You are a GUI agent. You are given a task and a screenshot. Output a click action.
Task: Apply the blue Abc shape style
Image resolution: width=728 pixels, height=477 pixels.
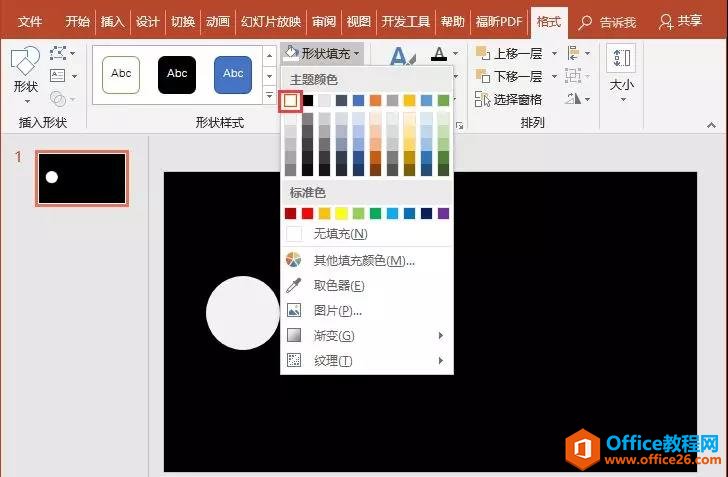click(x=233, y=74)
